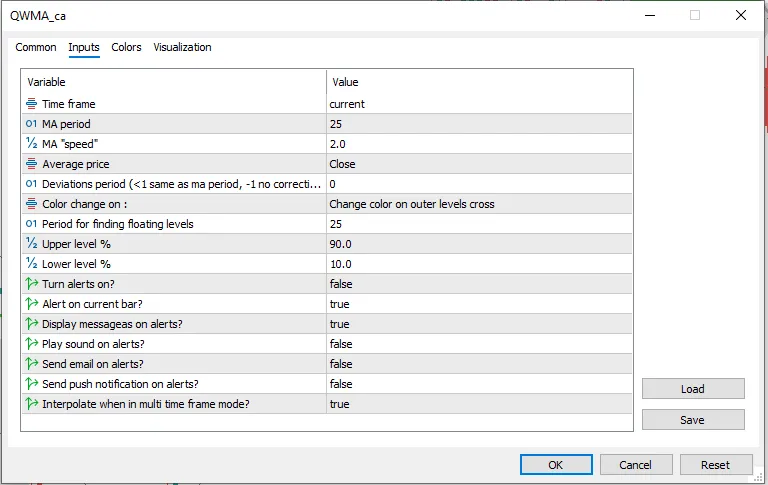Open the Average price value 'Close'
768x485 pixels.
[x=479, y=164]
